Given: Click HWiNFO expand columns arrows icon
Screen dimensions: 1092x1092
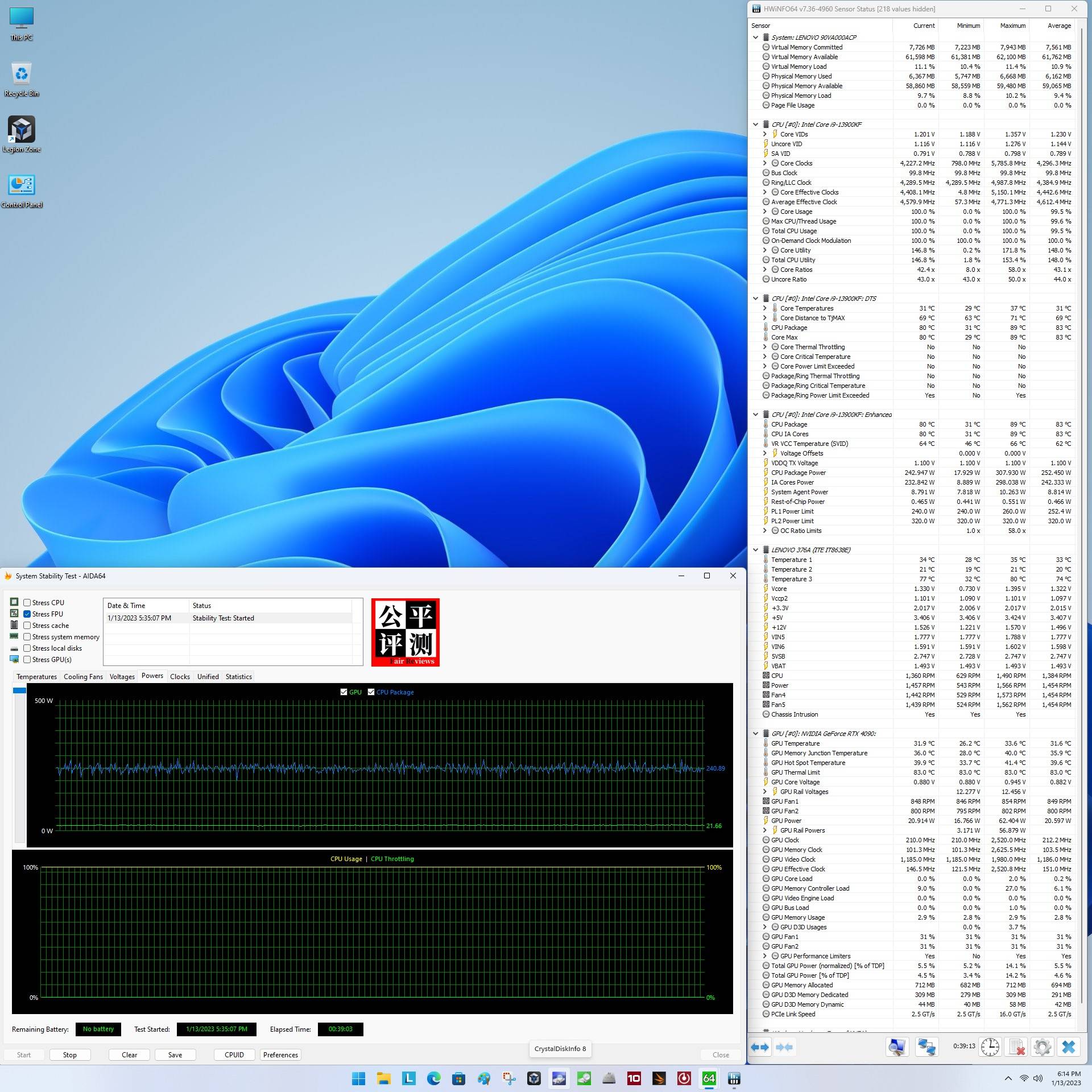Looking at the screenshot, I should point(760,1047).
